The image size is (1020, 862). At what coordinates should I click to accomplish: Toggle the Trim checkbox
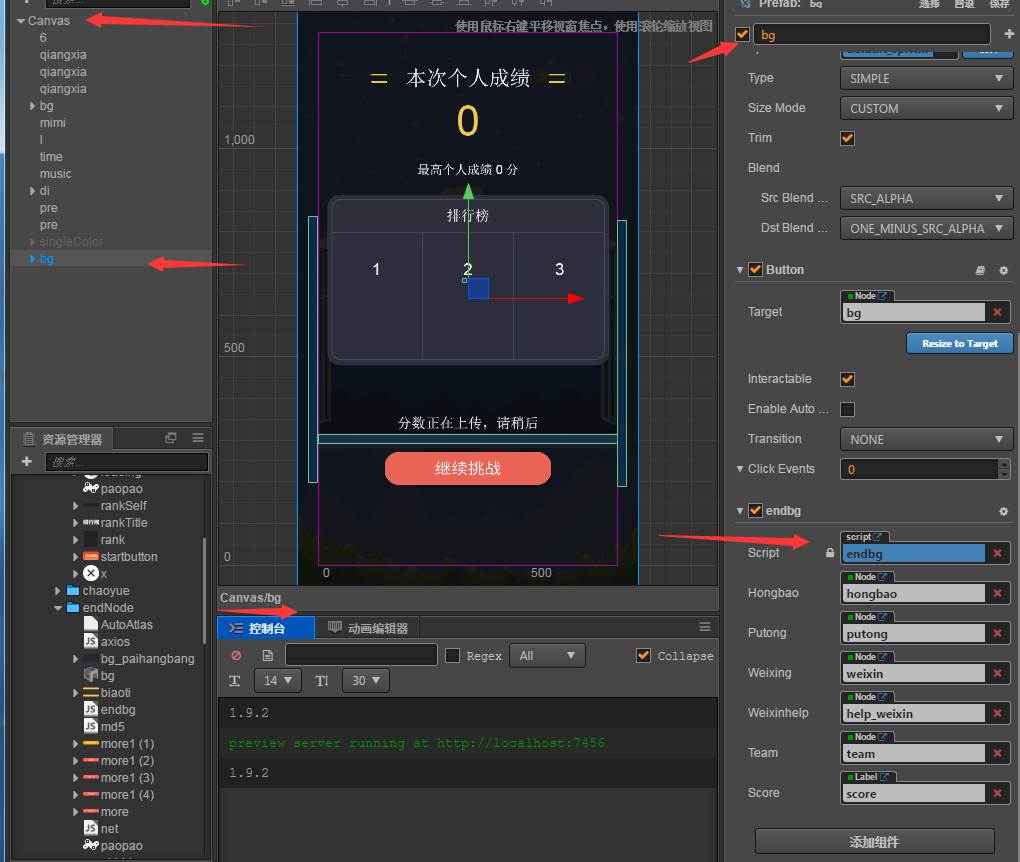pyautogui.click(x=847, y=138)
